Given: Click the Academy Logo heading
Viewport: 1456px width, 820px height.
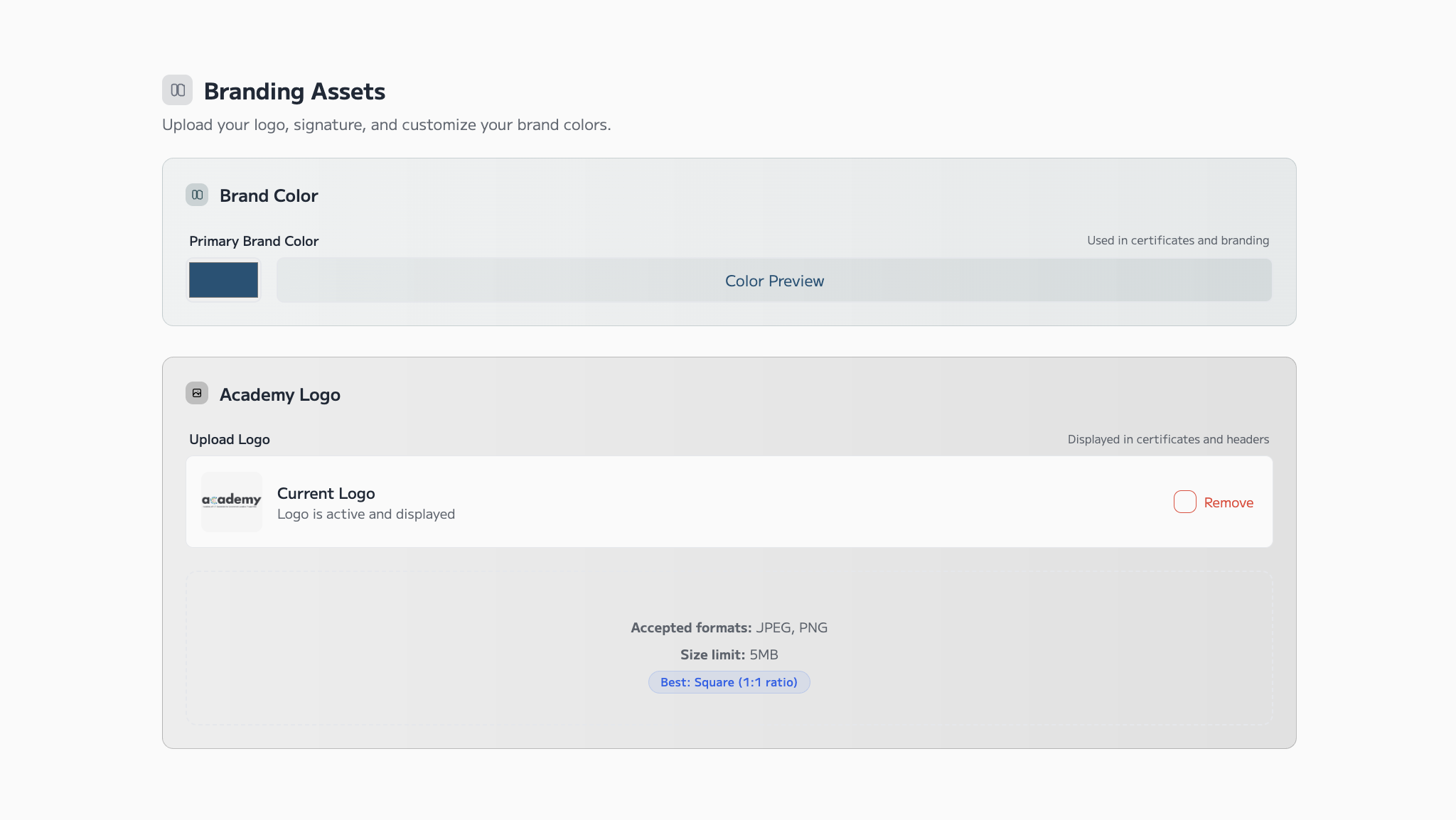Looking at the screenshot, I should 279,394.
